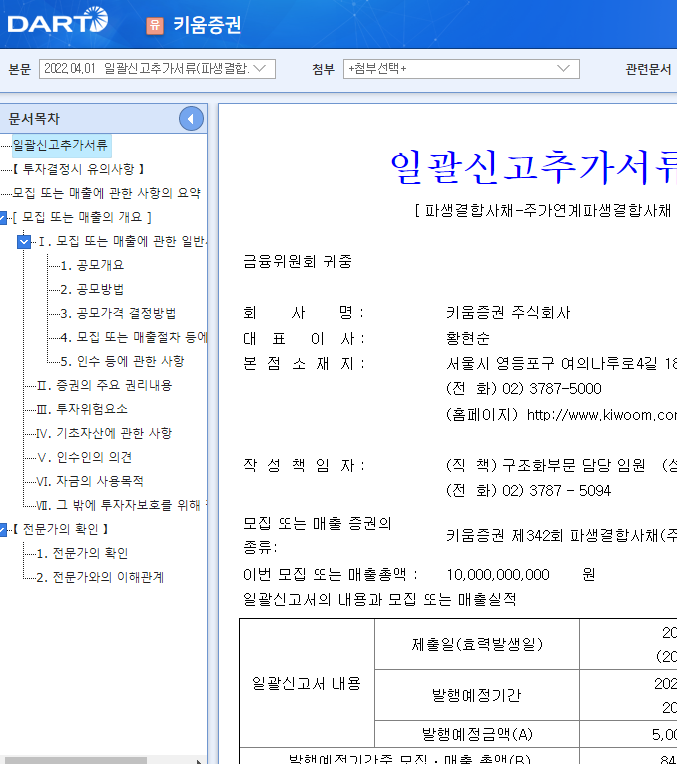This screenshot has height=764, width=677.
Task: Click the 키움증권 제342회 파생결합사채 text
Action: pos(561,536)
